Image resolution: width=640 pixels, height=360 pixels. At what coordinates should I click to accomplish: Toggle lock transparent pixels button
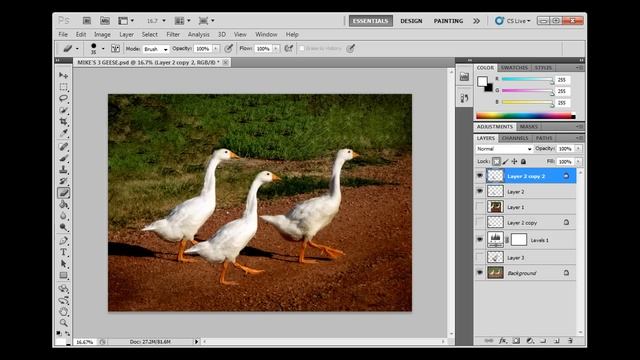[496, 162]
